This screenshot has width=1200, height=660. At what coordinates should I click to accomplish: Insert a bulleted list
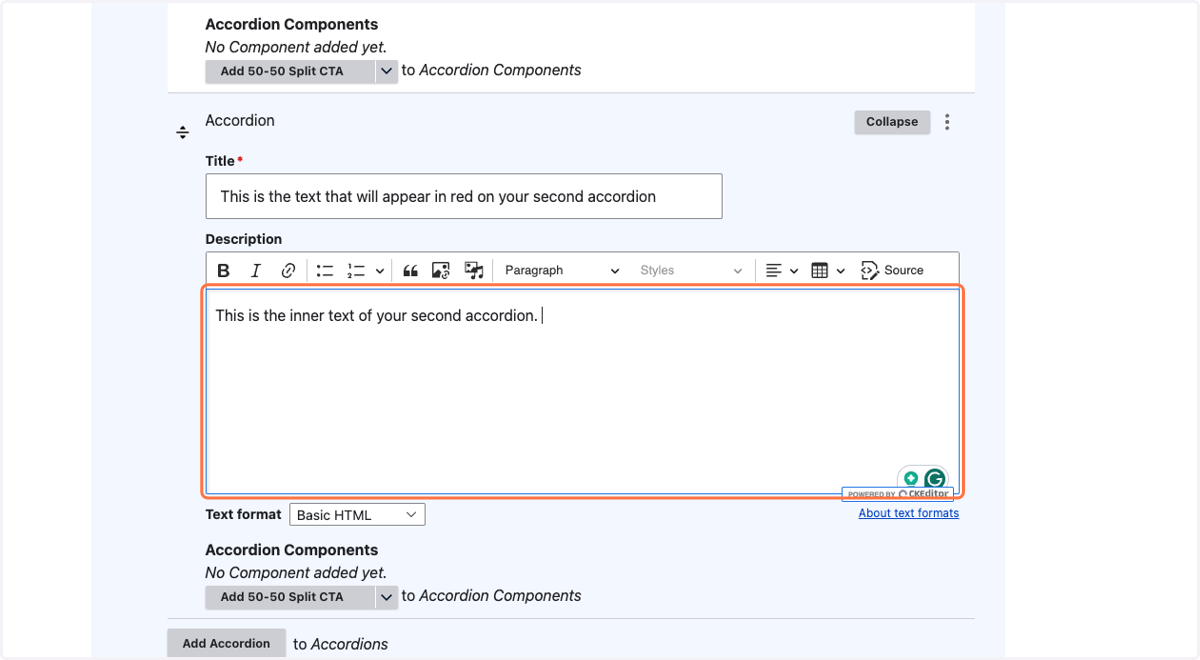point(324,270)
